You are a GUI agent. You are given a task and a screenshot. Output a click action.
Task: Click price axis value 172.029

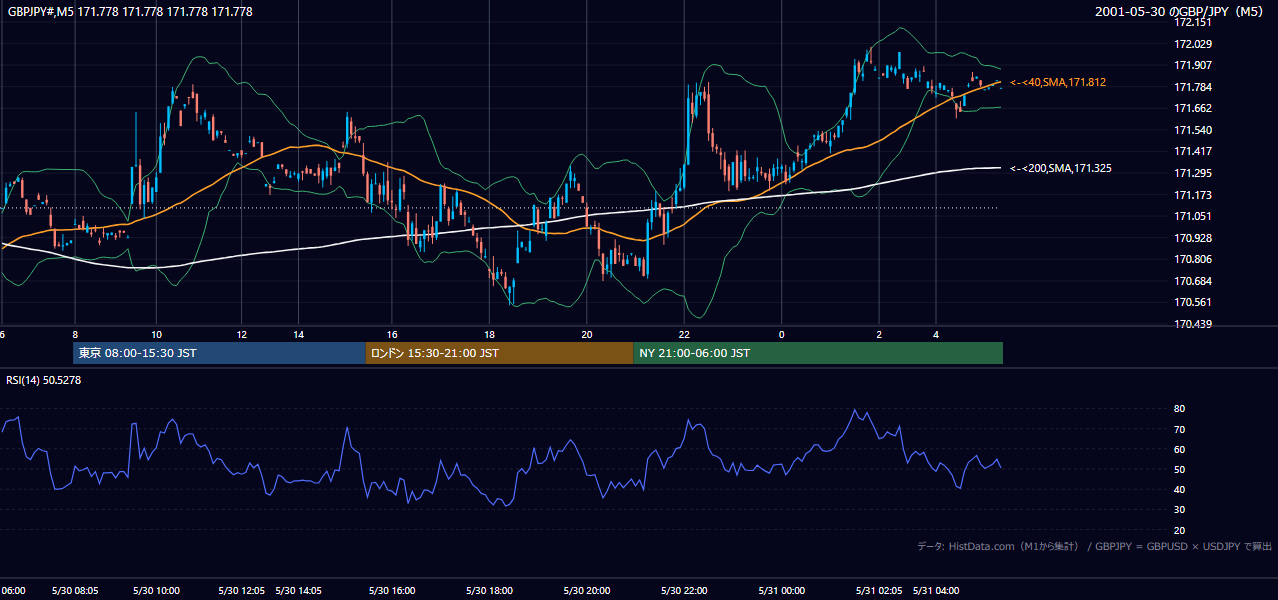pyautogui.click(x=1193, y=44)
